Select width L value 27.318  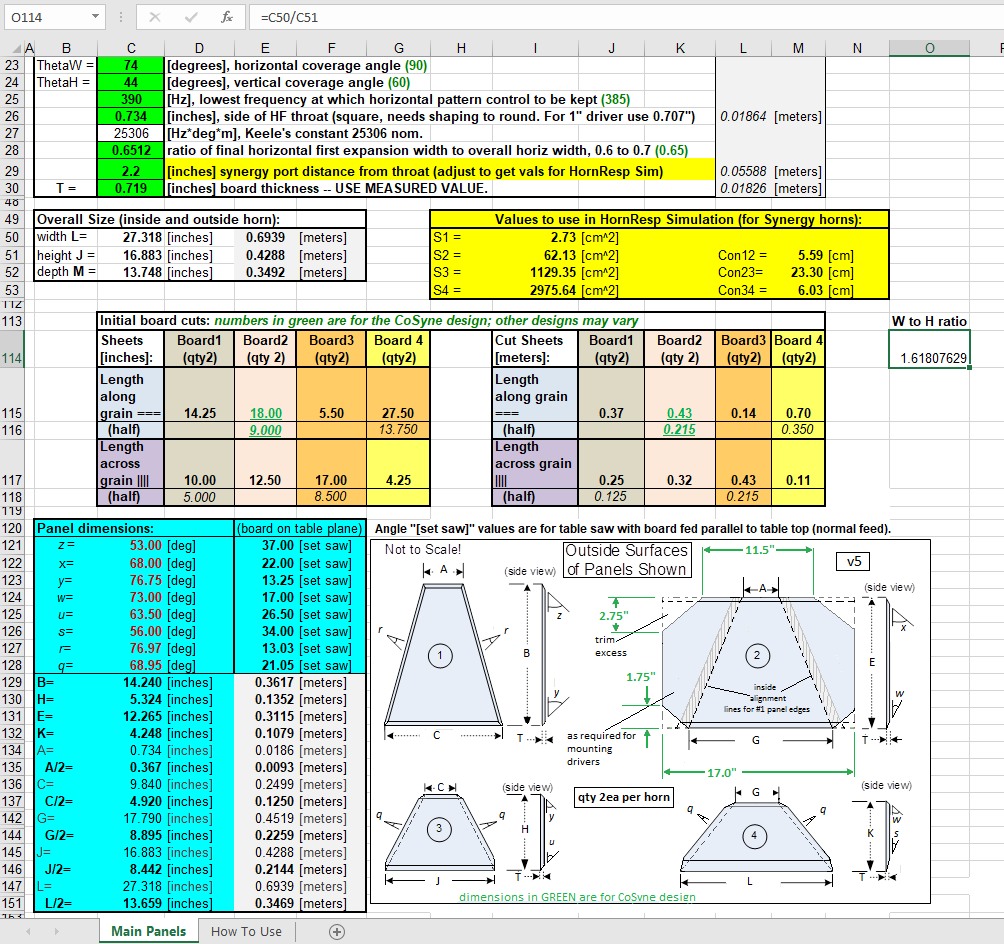click(x=131, y=238)
